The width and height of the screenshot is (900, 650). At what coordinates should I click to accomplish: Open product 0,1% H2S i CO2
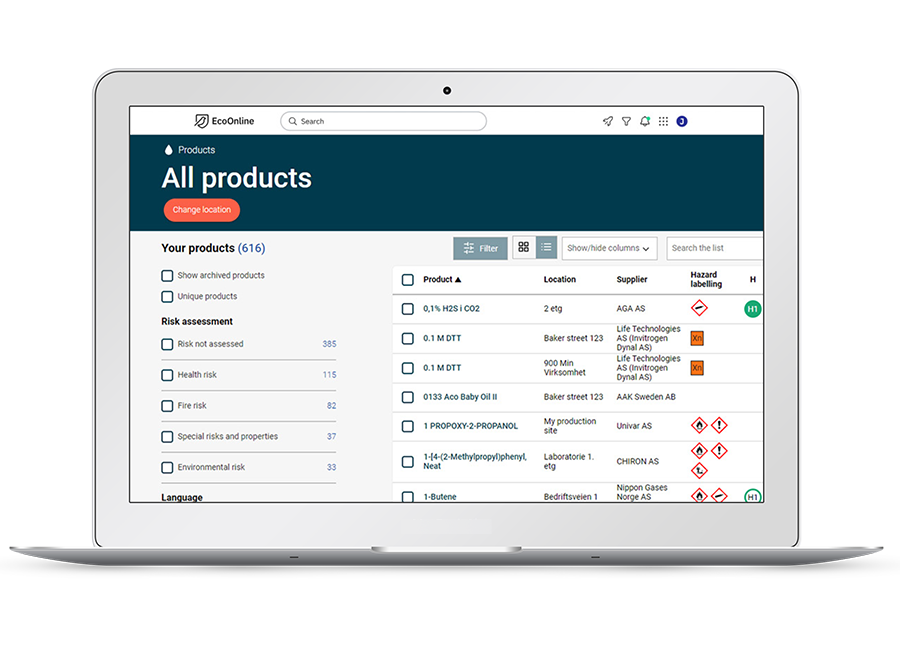coord(451,308)
